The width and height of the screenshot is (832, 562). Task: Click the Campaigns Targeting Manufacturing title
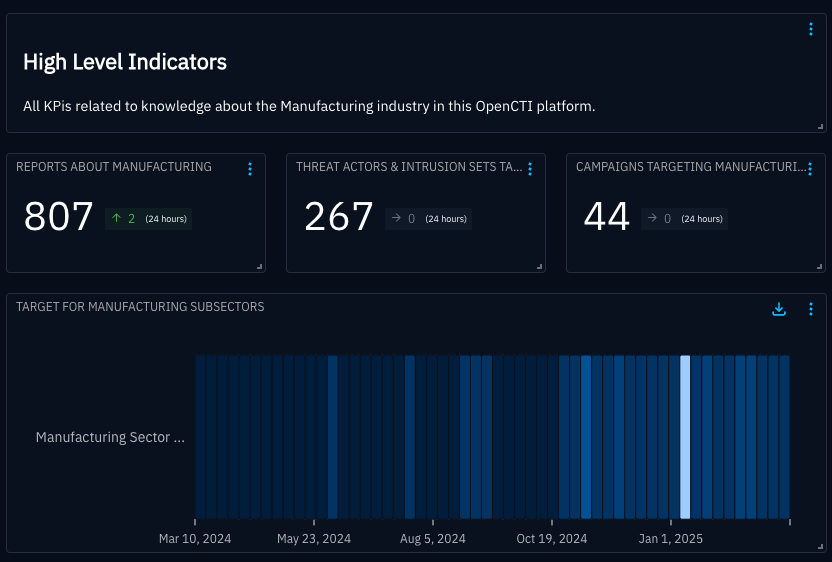click(x=691, y=167)
